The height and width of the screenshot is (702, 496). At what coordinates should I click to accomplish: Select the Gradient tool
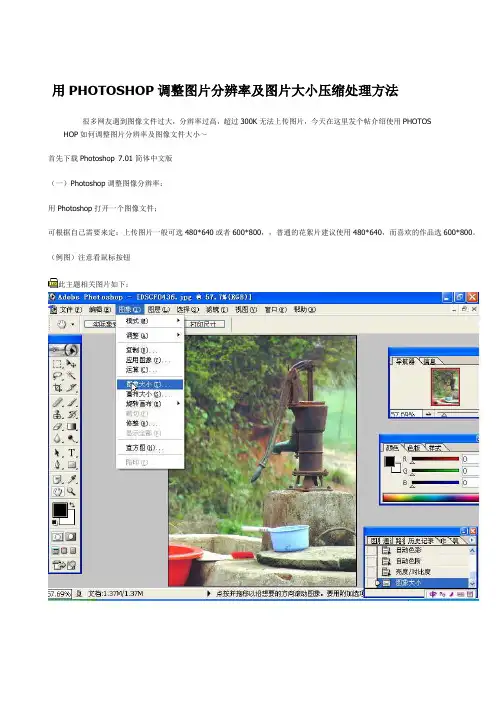tap(72, 427)
